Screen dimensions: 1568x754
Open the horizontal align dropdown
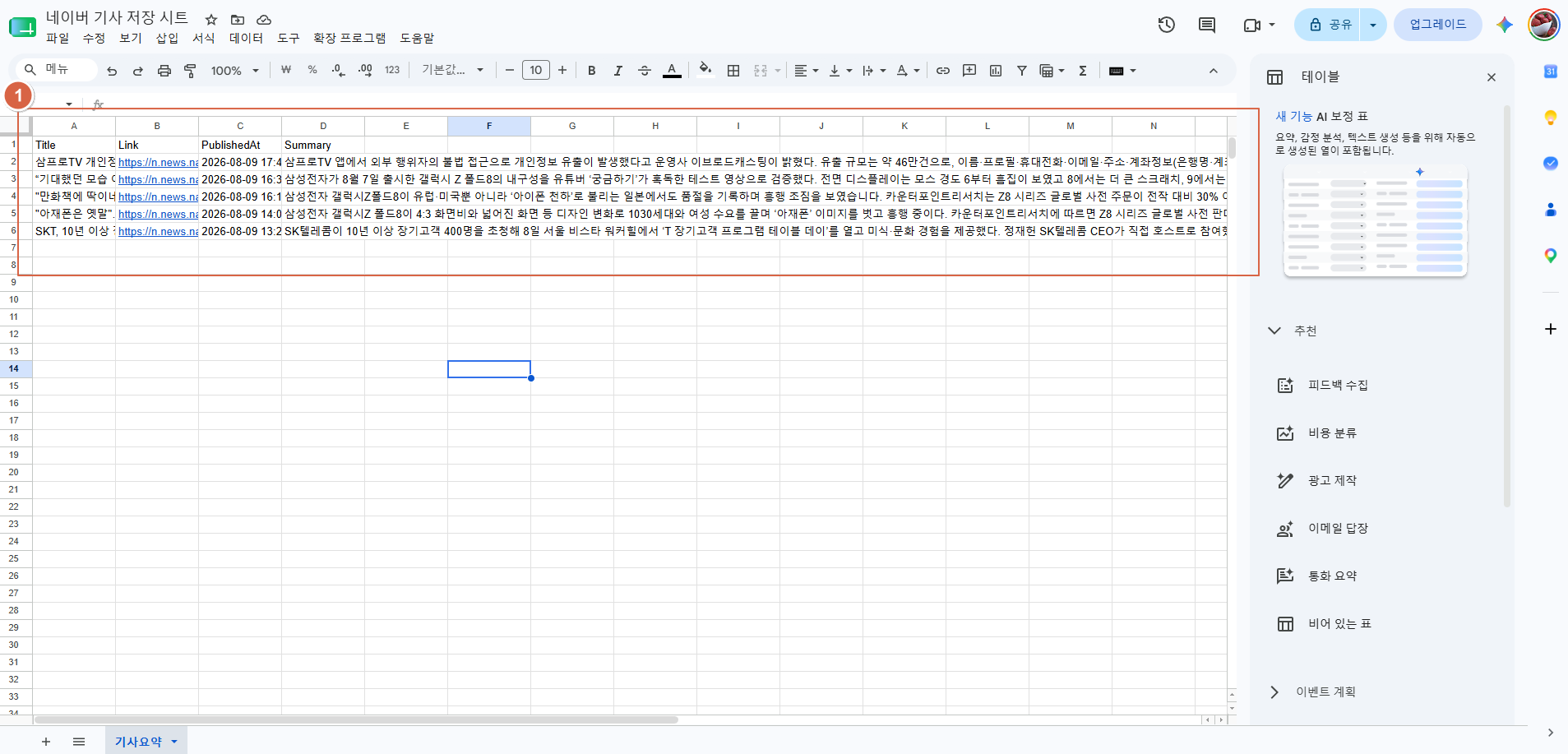click(x=806, y=71)
